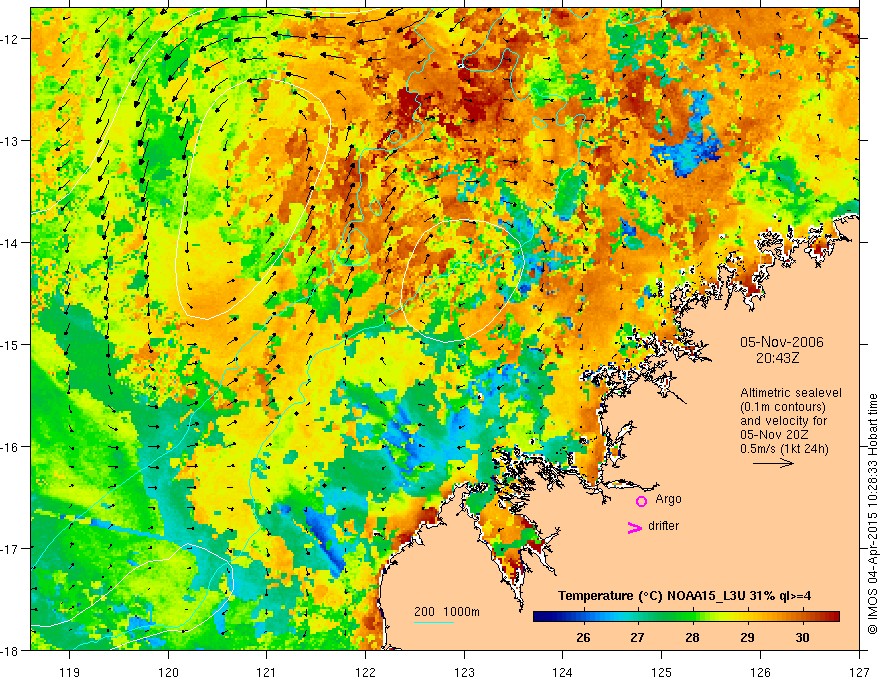This screenshot has height=680, width=880.
Task: Click the latitude axis label -12
Action: (x=10, y=39)
